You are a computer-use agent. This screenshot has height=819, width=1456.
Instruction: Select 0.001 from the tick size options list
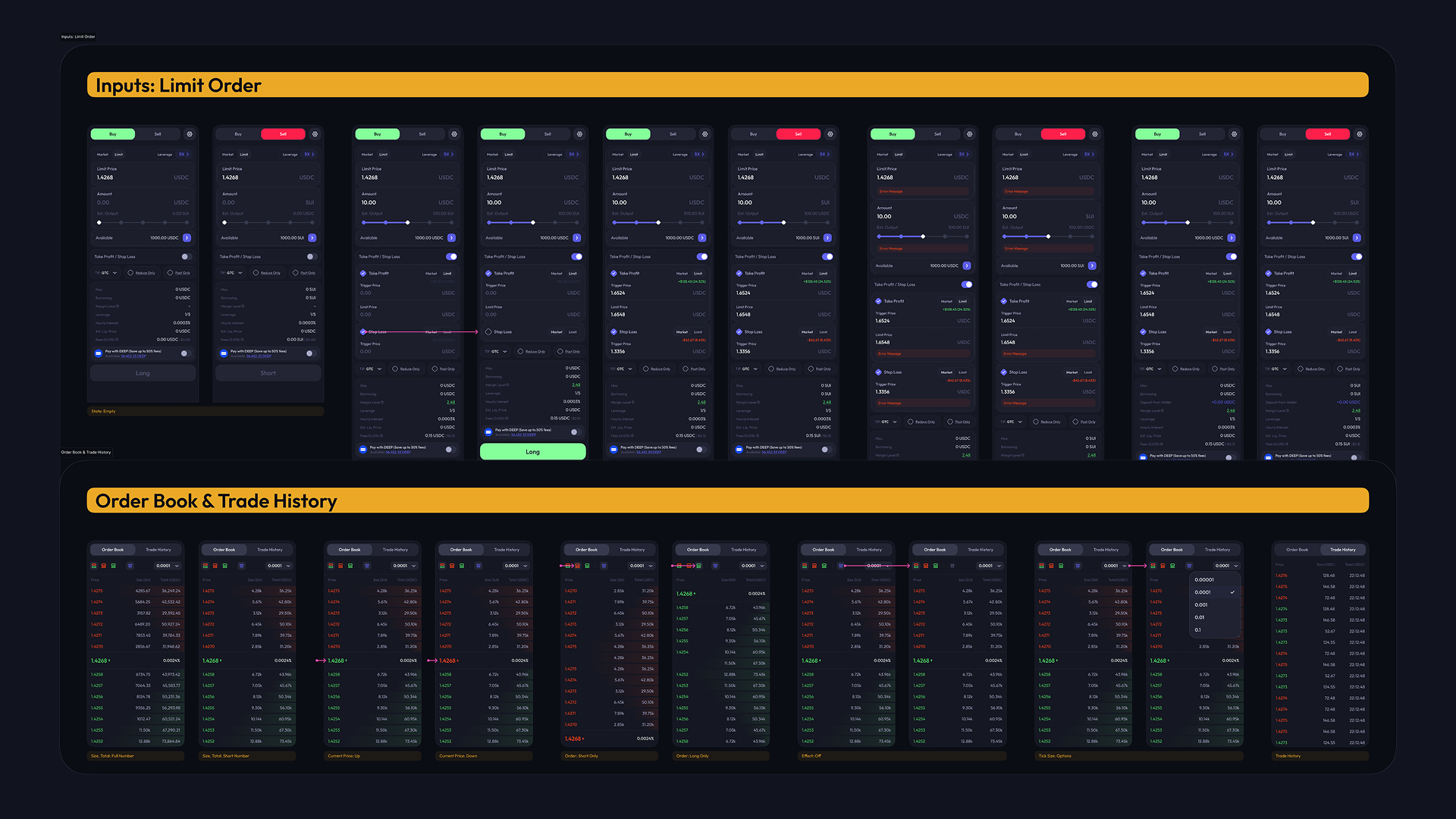[1201, 605]
